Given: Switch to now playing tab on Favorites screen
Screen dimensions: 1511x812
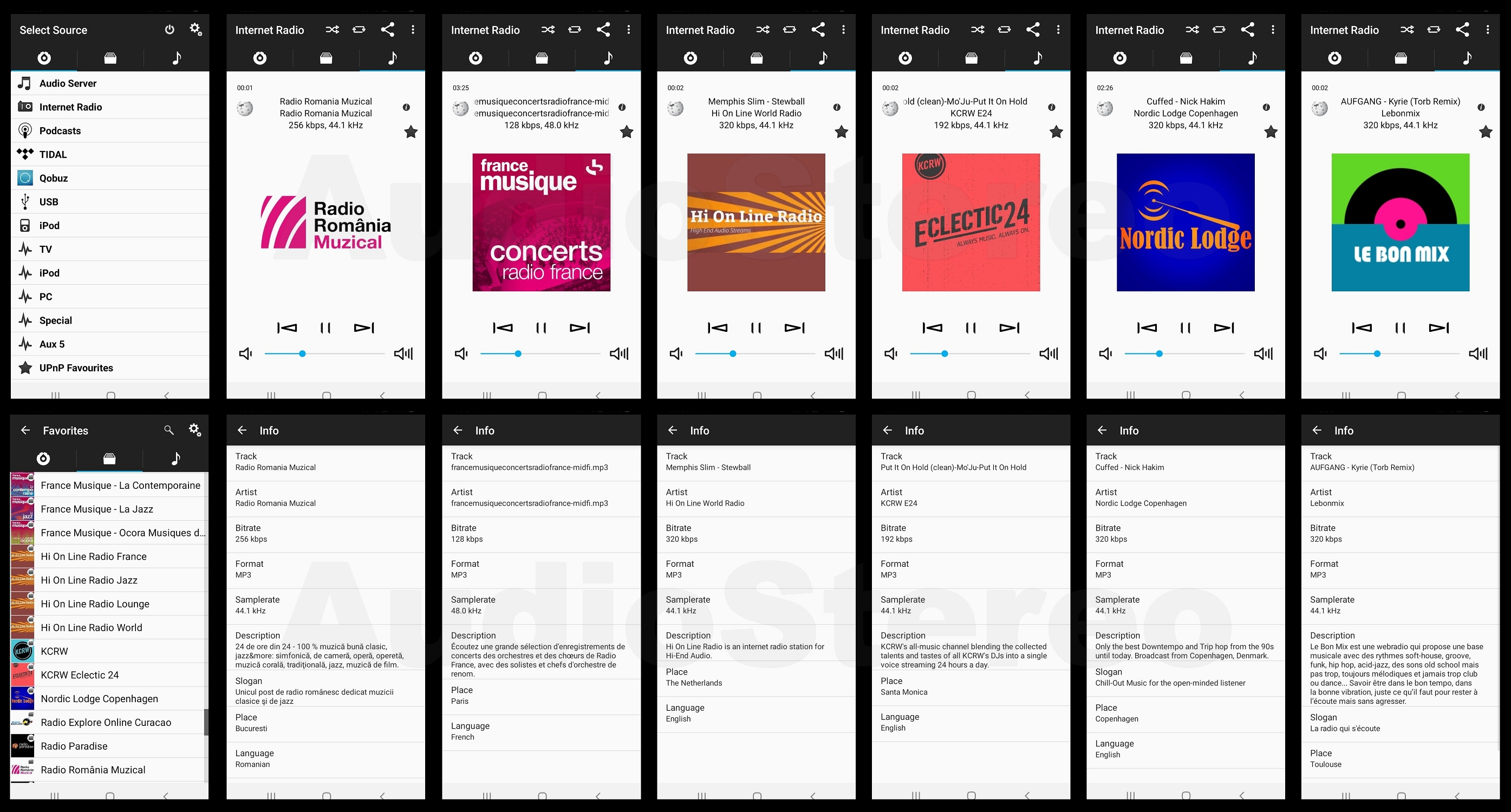Looking at the screenshot, I should (175, 459).
